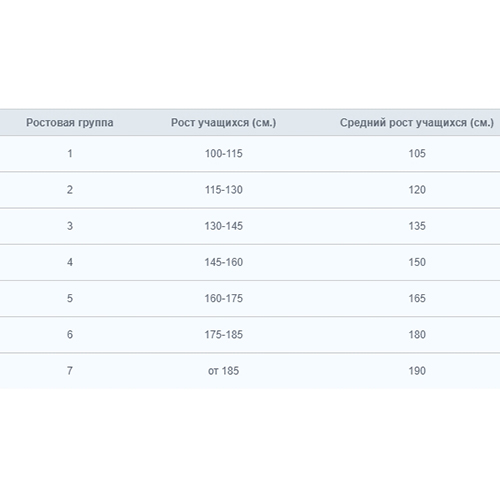The height and width of the screenshot is (500, 500).
Task: Select the '160-175' height range cell
Action: tap(224, 298)
